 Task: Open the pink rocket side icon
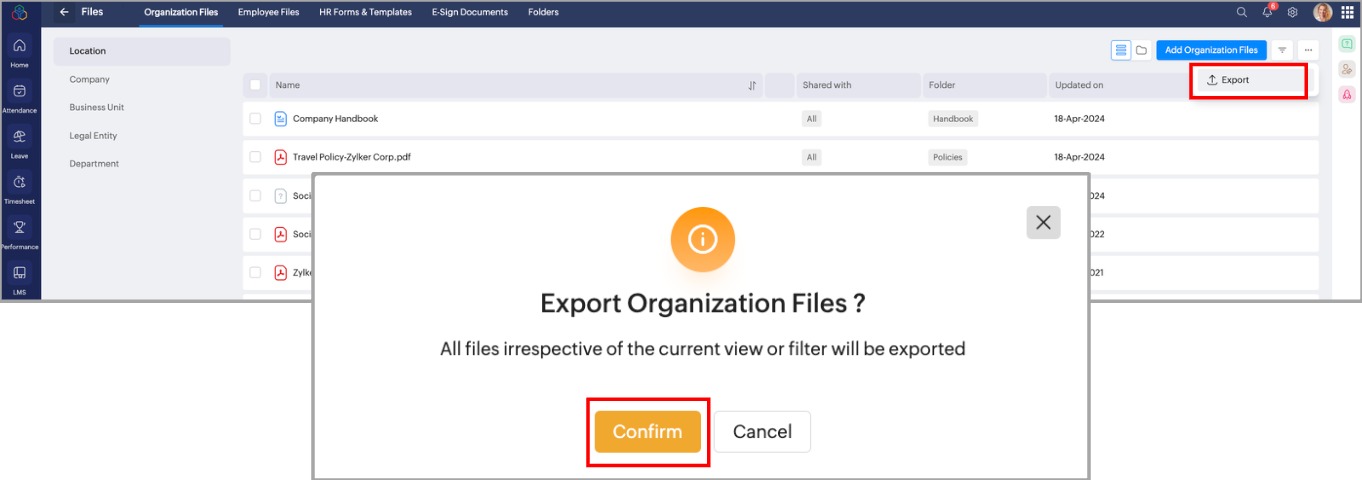(1347, 95)
